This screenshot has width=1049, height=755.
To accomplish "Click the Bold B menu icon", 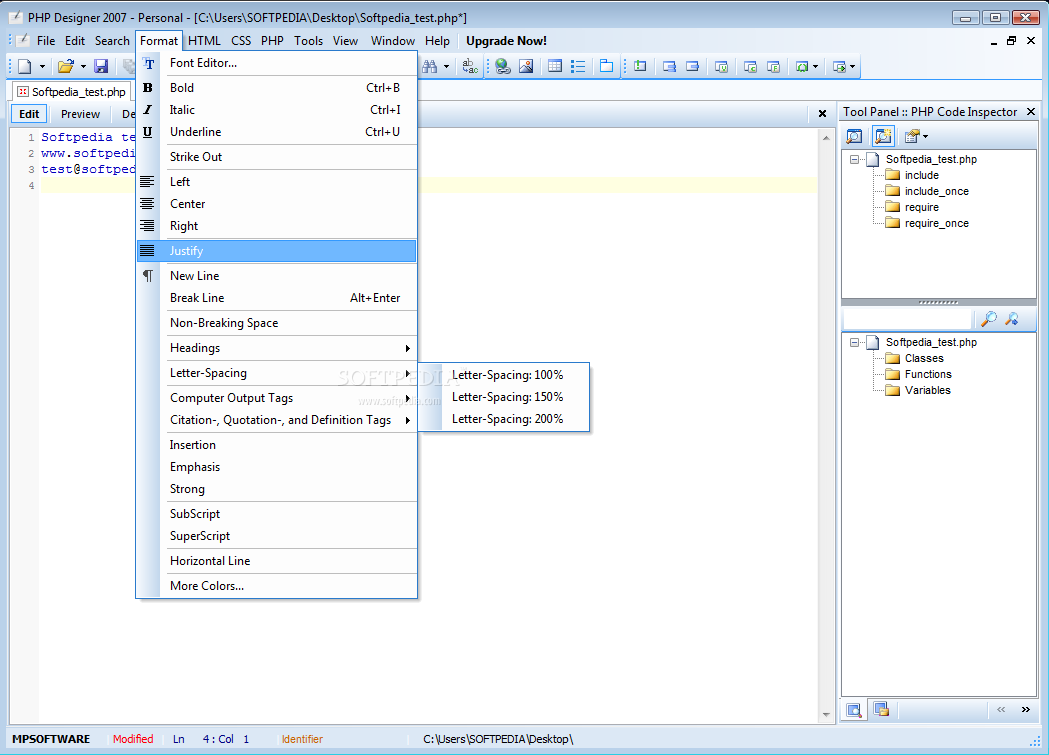I will (x=148, y=88).
